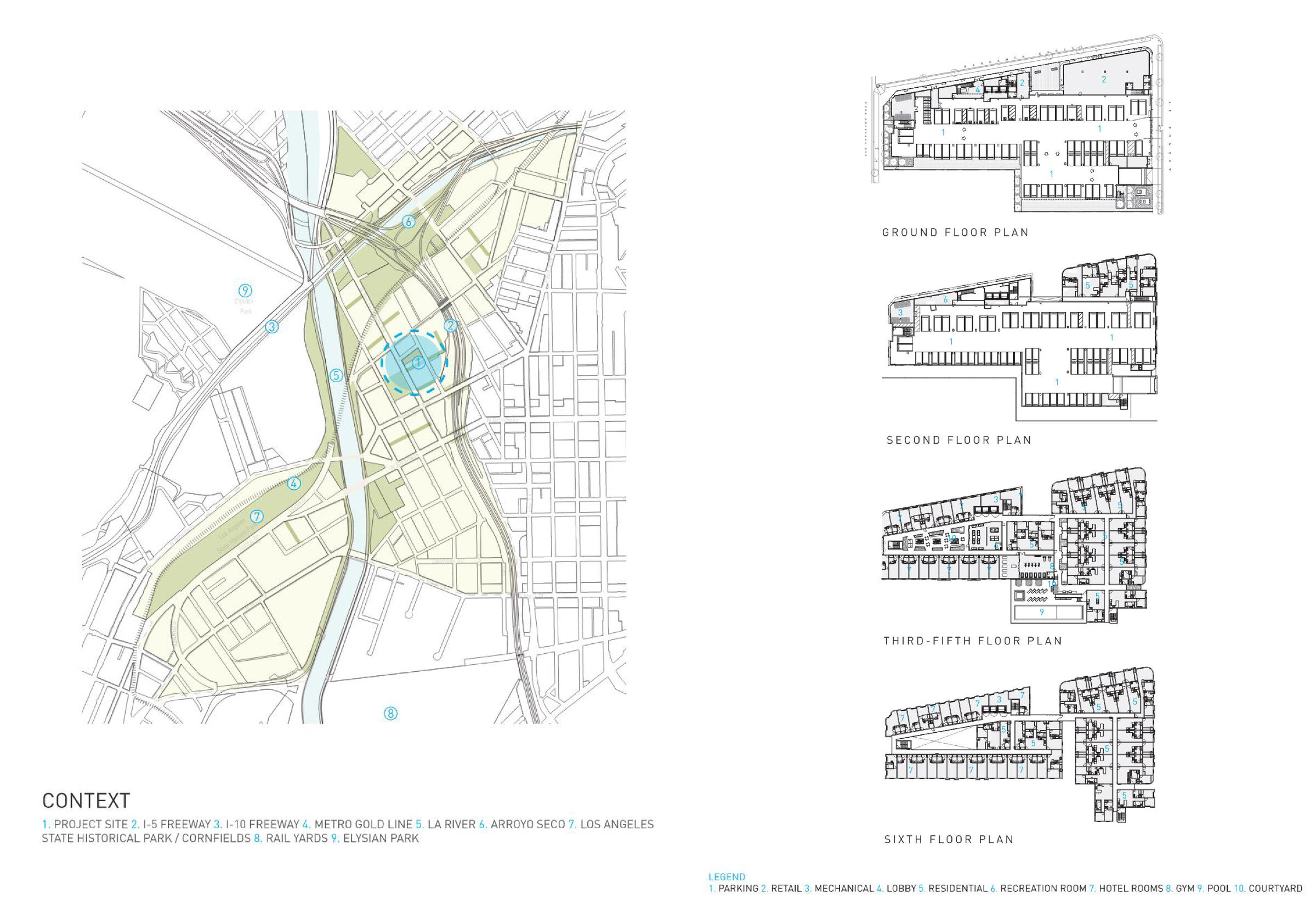1316x917 pixels.
Task: Click the '1. PROJECT SITE' context entry
Action: click(x=85, y=824)
